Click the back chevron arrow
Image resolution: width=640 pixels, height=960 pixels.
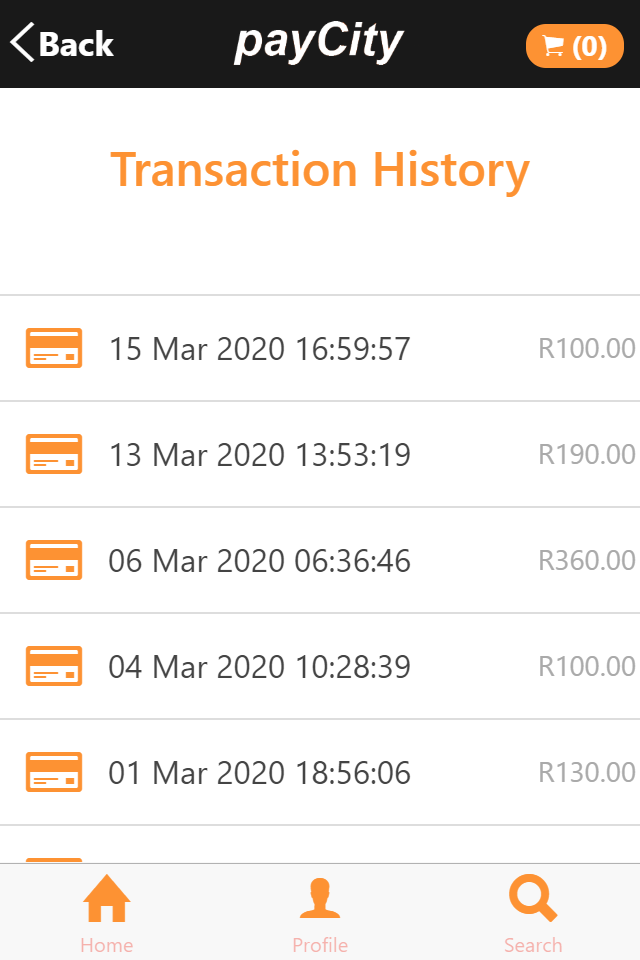pos(22,43)
